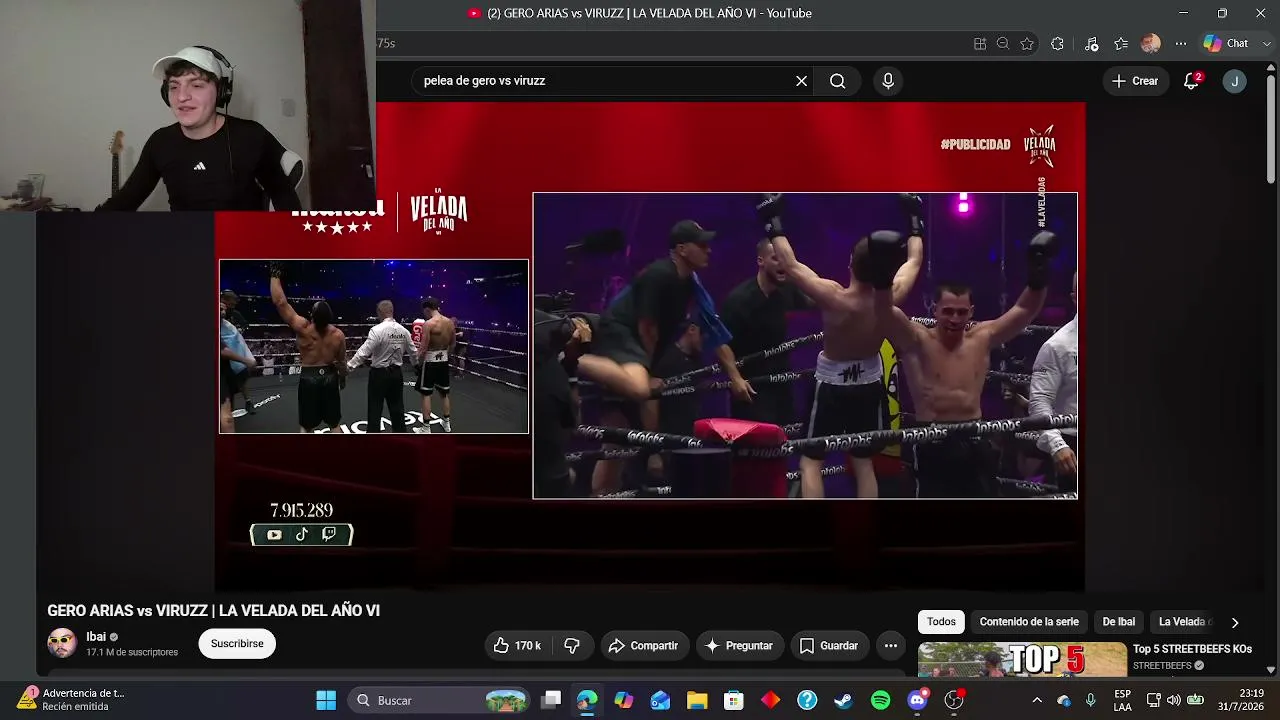The height and width of the screenshot is (720, 1280).
Task: Open the browser settings ellipsis menu
Action: [x=1181, y=44]
